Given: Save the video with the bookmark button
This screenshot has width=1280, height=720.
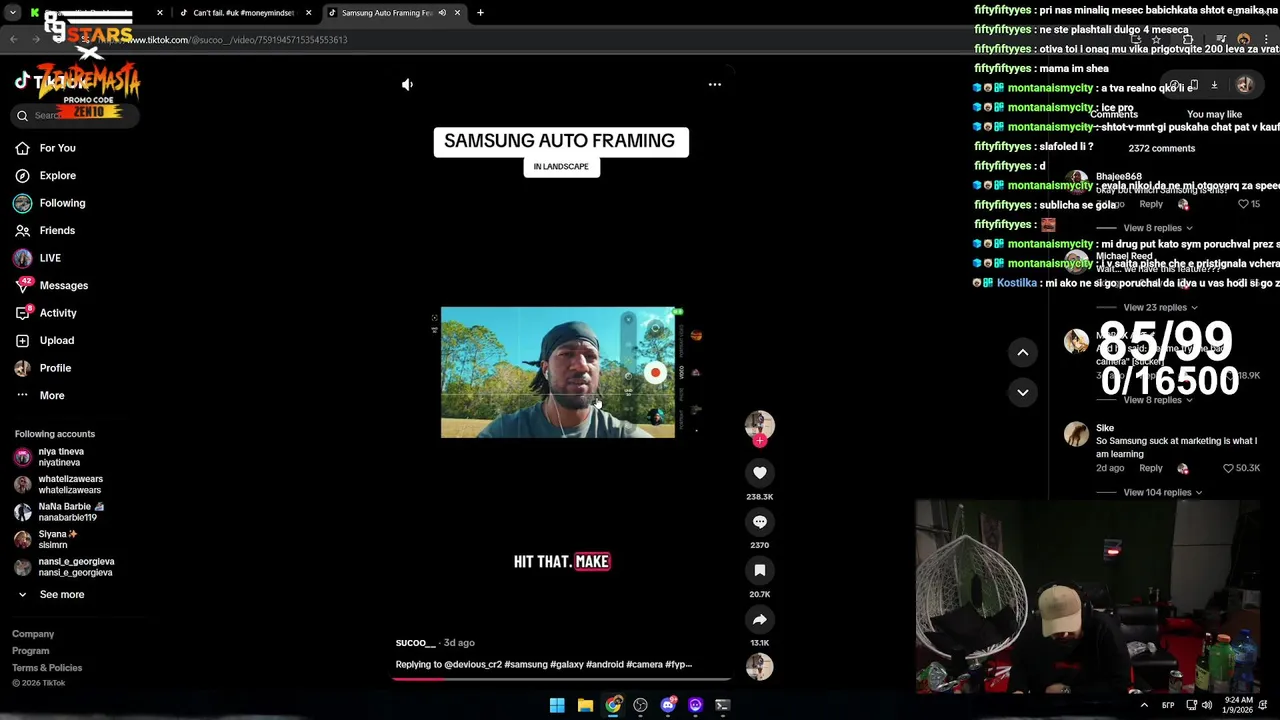Looking at the screenshot, I should click(x=760, y=570).
